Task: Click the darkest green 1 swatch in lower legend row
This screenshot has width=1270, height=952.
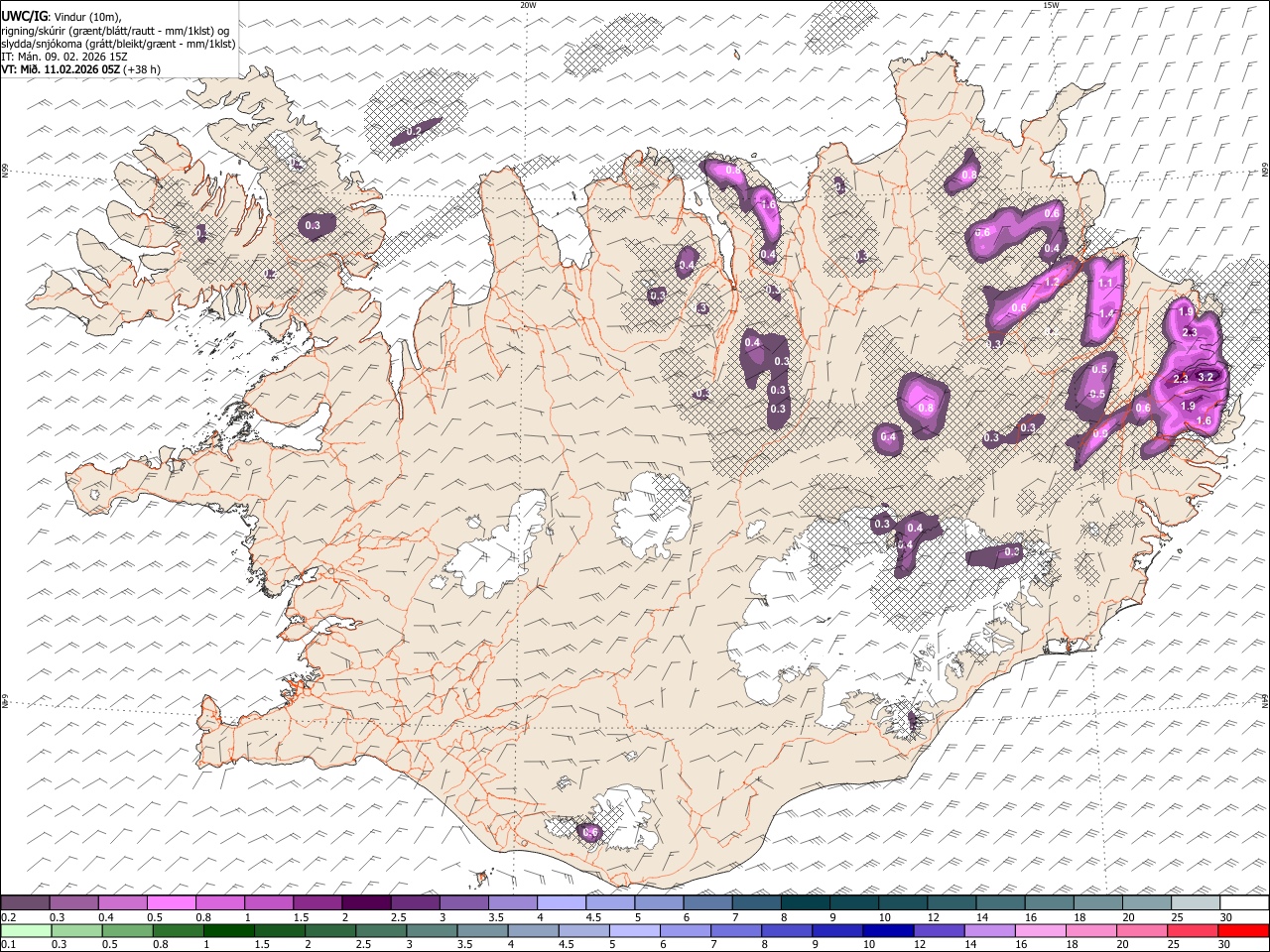Action: tap(228, 930)
